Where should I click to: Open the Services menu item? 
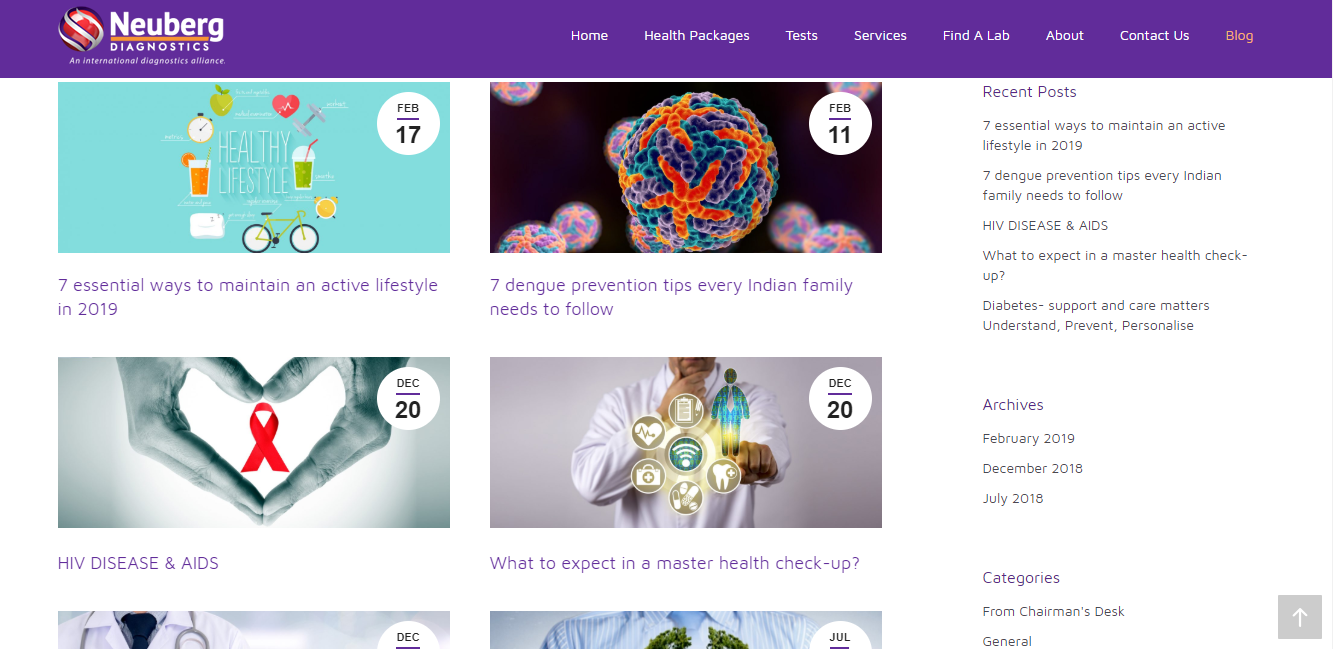(x=880, y=36)
